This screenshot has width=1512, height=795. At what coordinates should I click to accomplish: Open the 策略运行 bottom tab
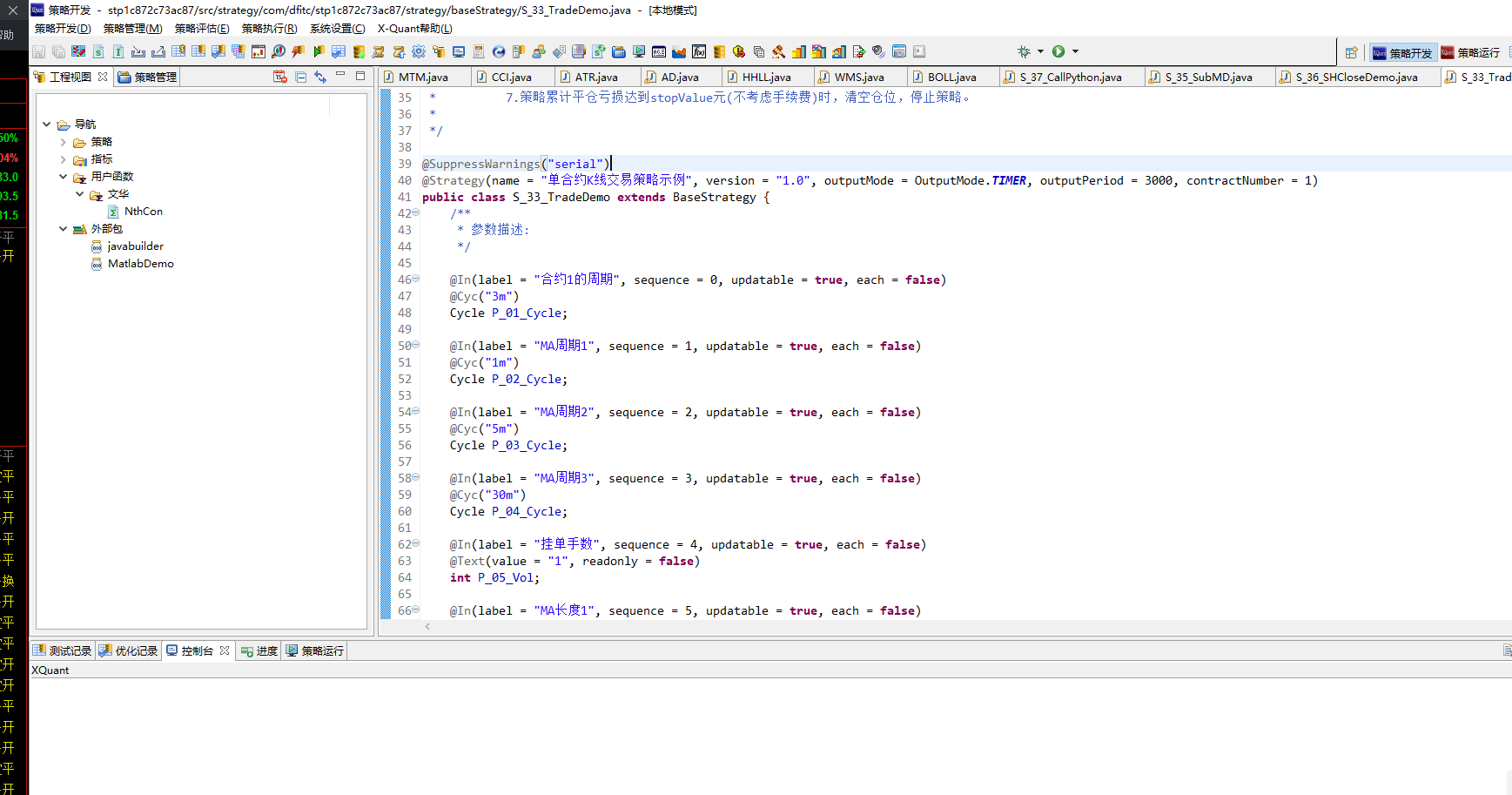click(315, 651)
